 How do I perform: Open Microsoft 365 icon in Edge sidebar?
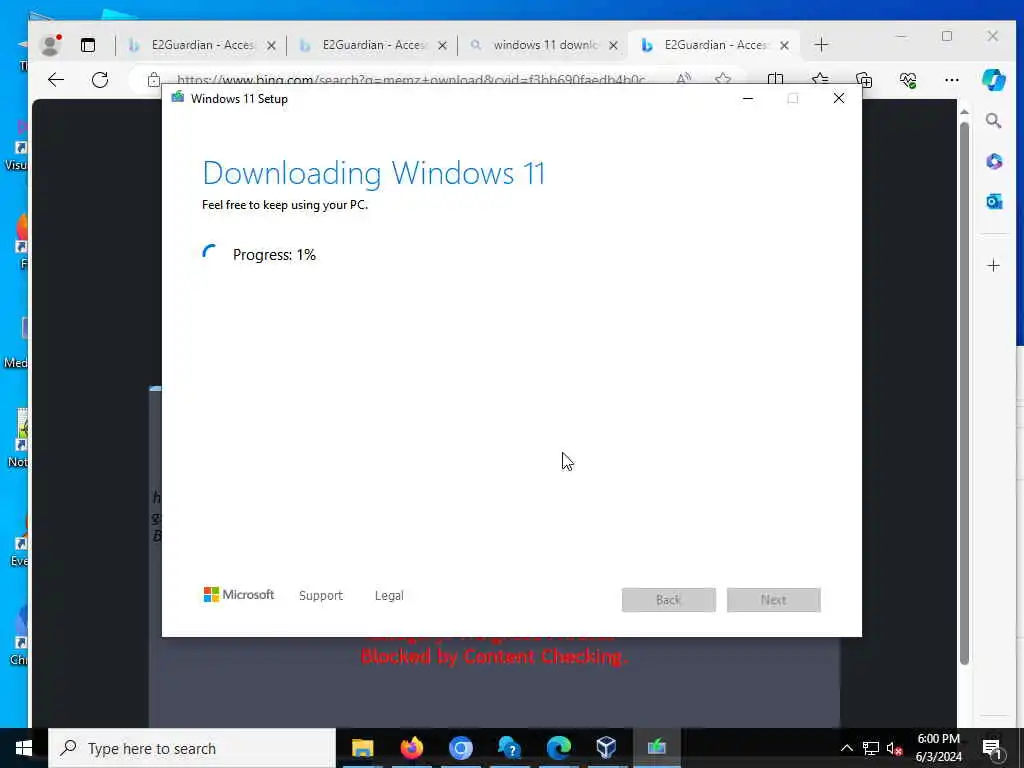click(x=993, y=161)
